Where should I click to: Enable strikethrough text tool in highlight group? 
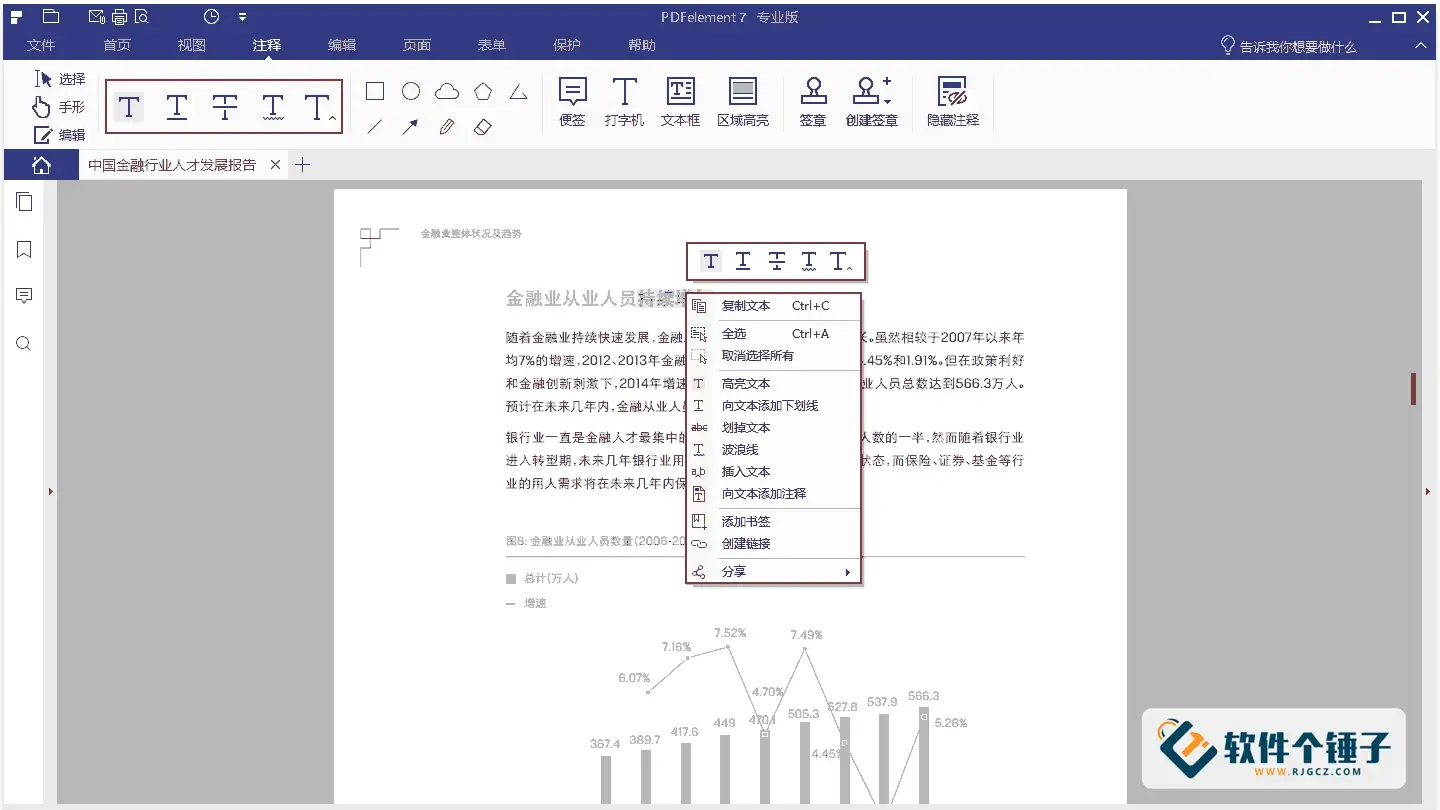click(225, 107)
